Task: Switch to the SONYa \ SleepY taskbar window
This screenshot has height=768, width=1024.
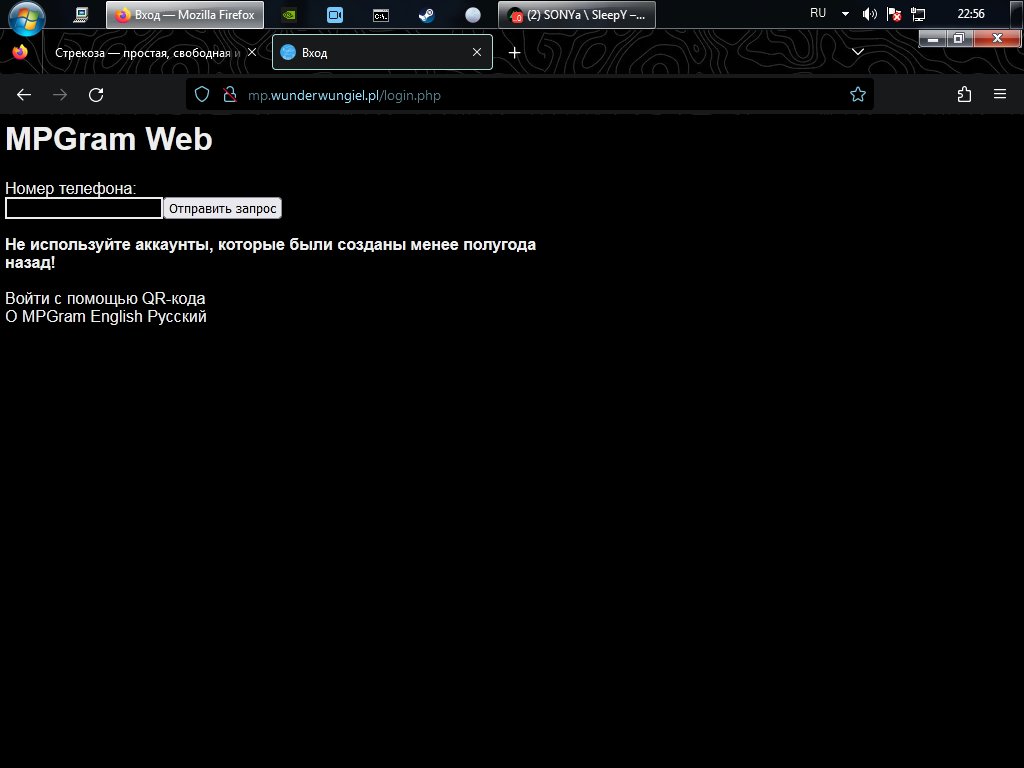Action: pos(577,15)
